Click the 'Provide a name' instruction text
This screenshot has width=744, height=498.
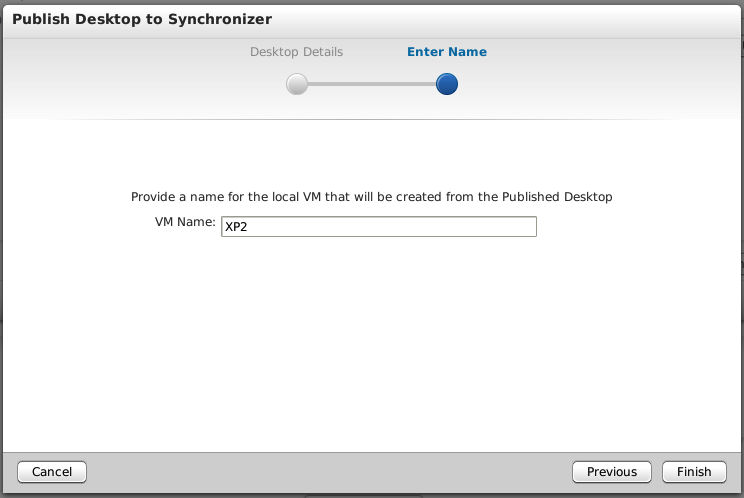click(371, 197)
